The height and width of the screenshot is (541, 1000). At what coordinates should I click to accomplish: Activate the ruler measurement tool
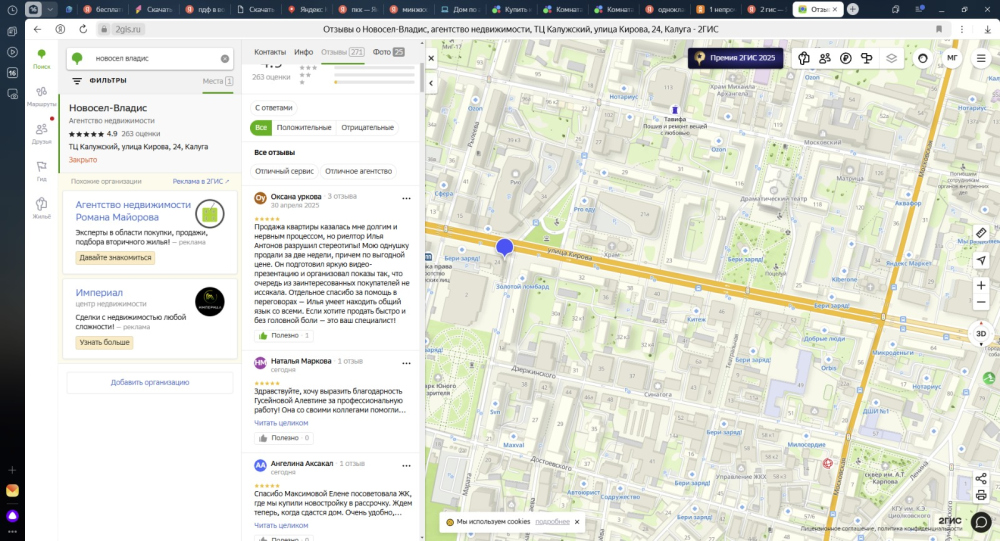tap(981, 233)
